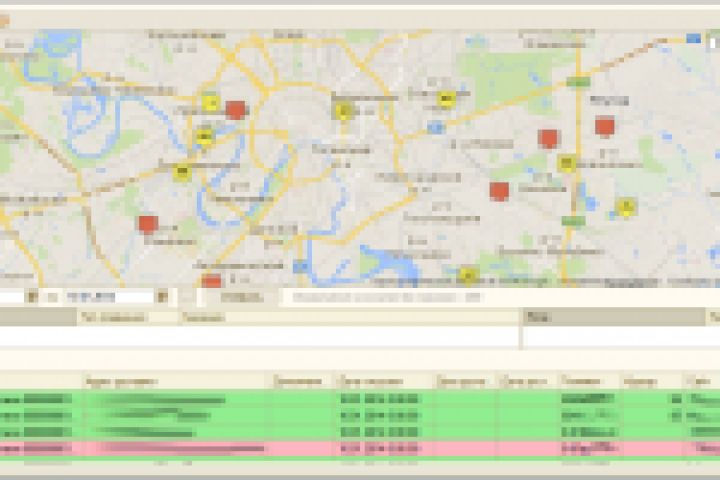The image size is (720, 480).
Task: Select the pink highlighted row in the orders table
Action: click(360, 449)
